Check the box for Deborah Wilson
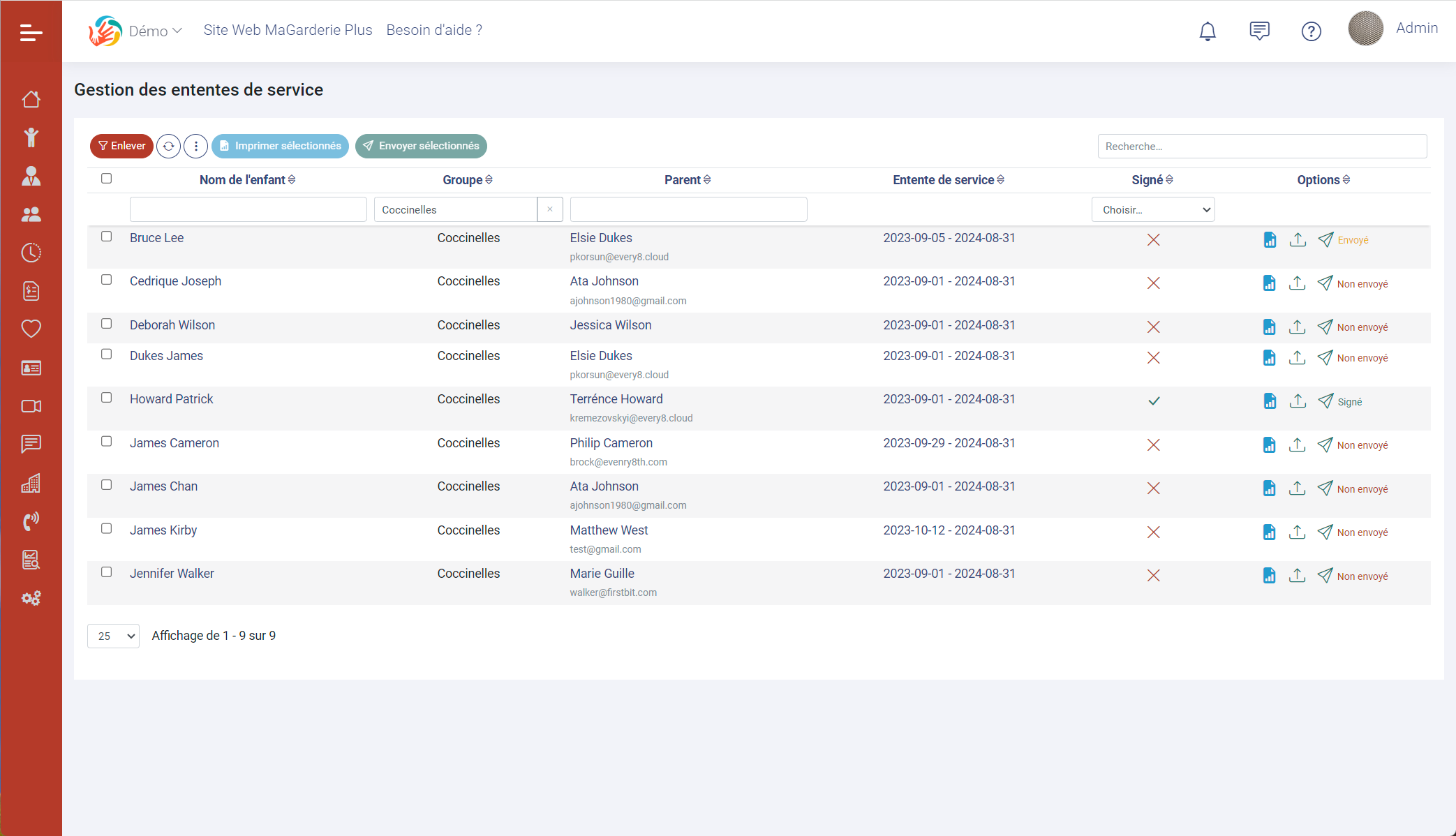The width and height of the screenshot is (1456, 836). [x=106, y=324]
